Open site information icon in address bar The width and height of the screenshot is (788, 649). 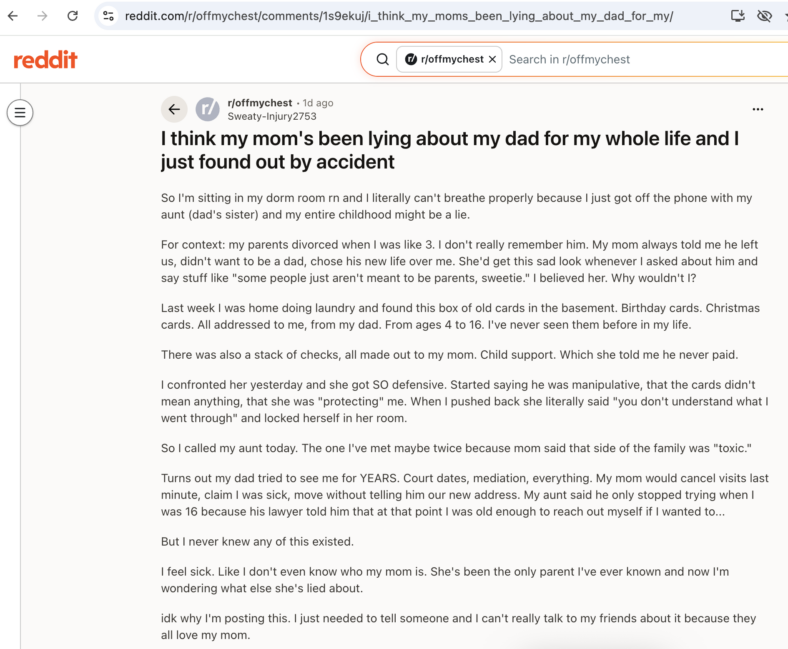pos(108,16)
